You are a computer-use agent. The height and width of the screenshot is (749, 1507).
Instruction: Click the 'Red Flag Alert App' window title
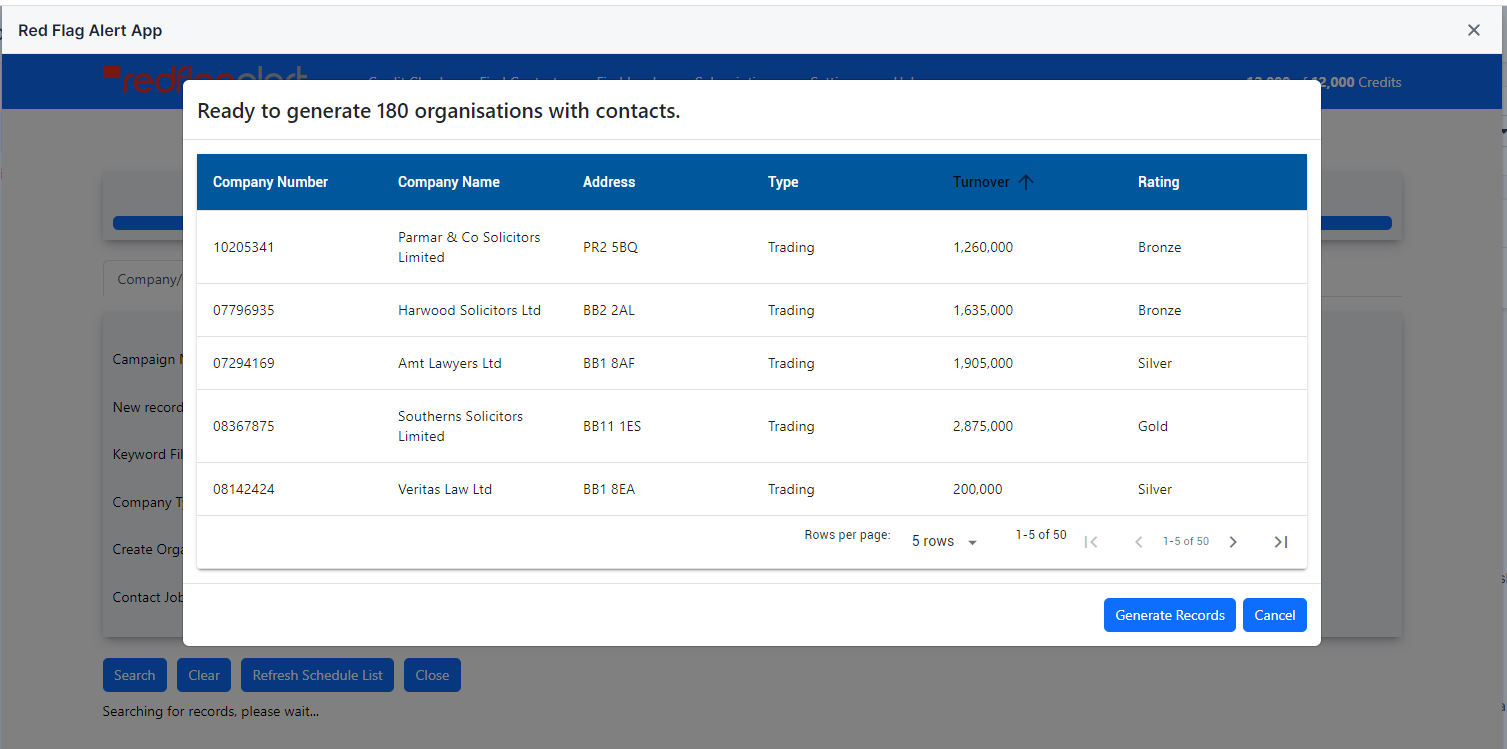point(90,30)
